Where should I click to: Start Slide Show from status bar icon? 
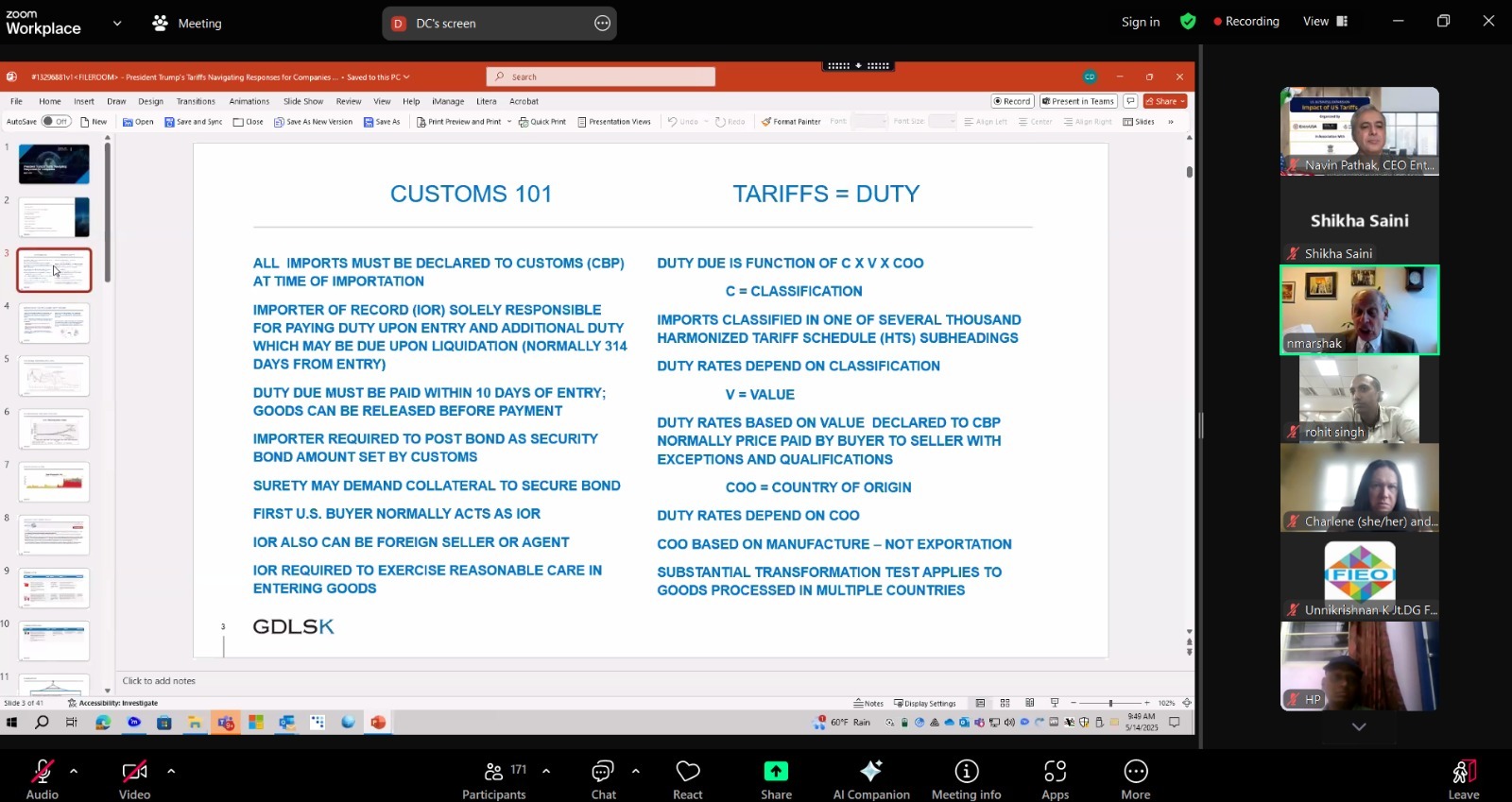(1055, 703)
